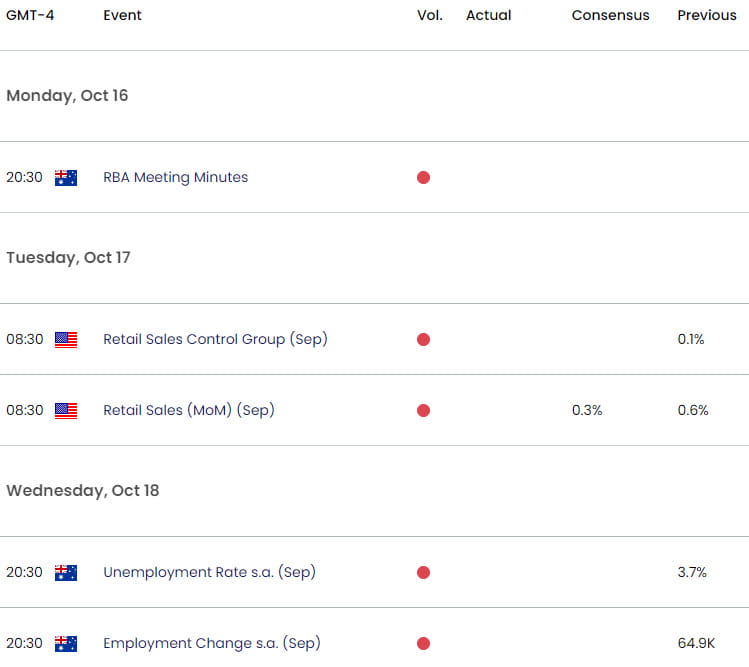Click red volatility dot for RBA Meeting Minutes
Screen dimensions: 749x667
point(423,178)
